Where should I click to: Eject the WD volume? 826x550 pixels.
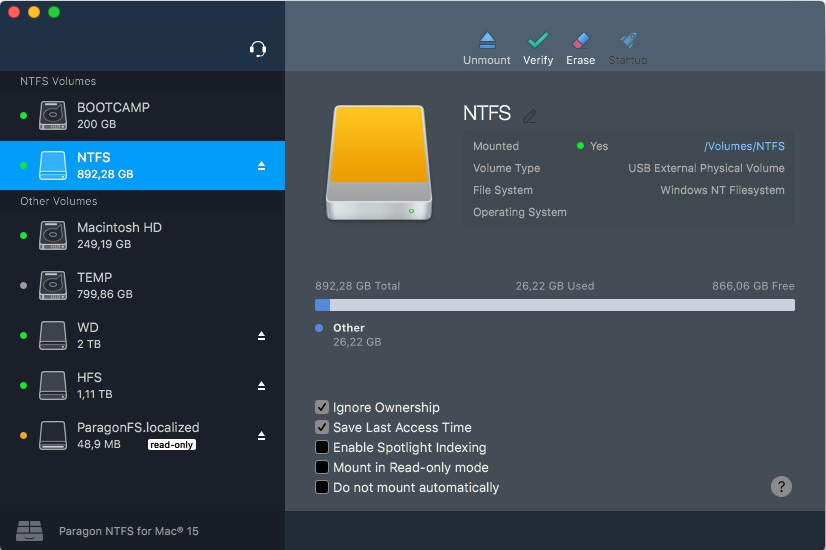click(261, 336)
